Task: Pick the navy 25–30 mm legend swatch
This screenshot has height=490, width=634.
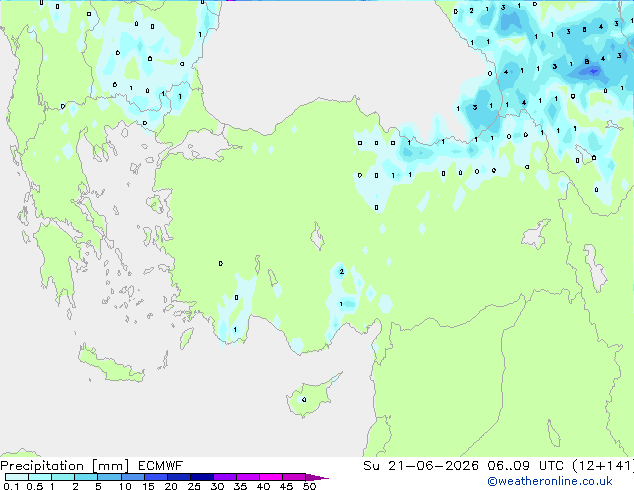Action: coord(201,477)
